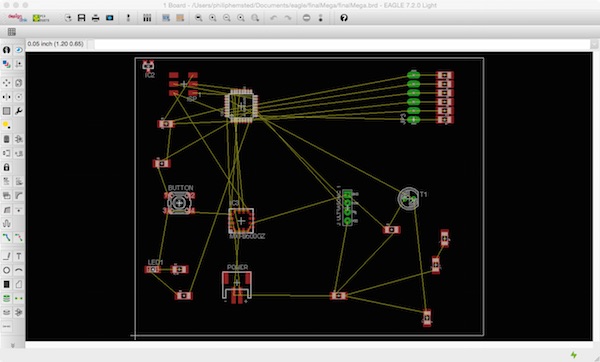Open the PCB quote button
600x362 pixels.
tap(41, 18)
